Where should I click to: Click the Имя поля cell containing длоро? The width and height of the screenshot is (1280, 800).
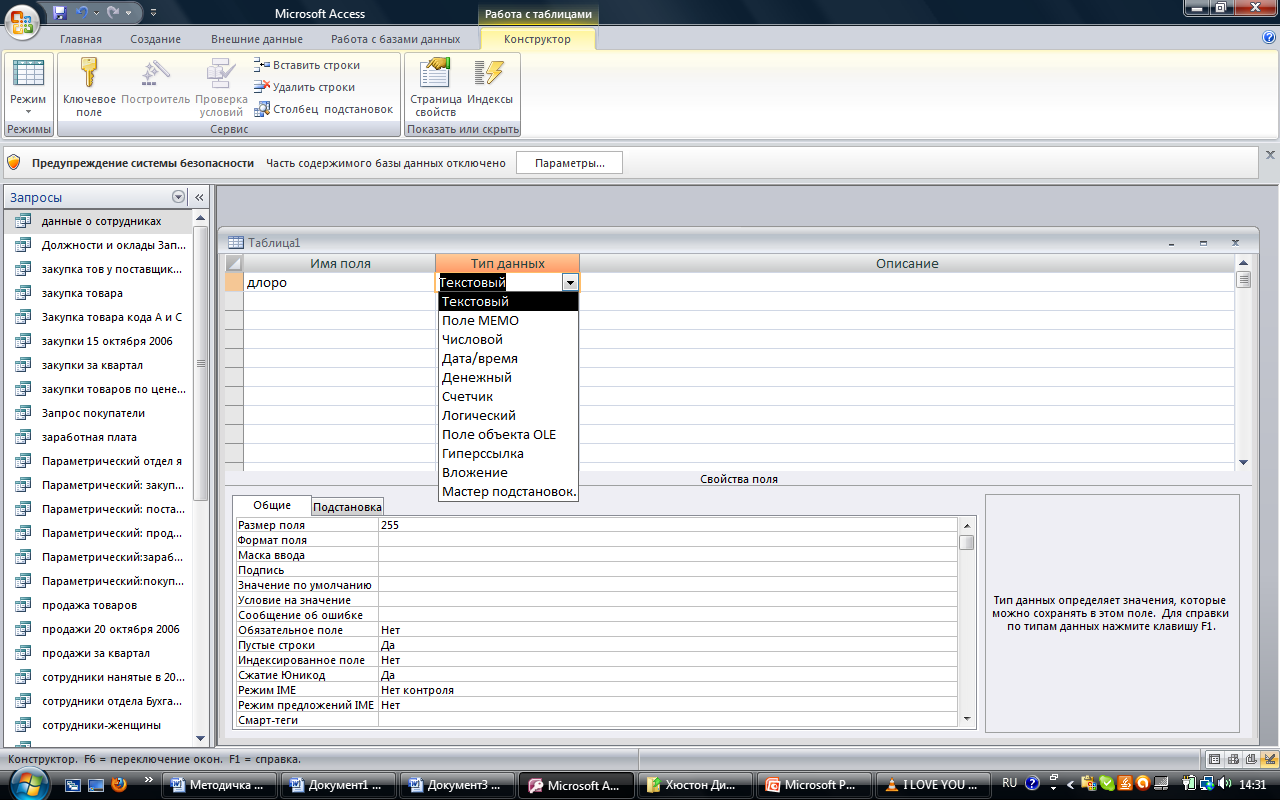pos(340,283)
